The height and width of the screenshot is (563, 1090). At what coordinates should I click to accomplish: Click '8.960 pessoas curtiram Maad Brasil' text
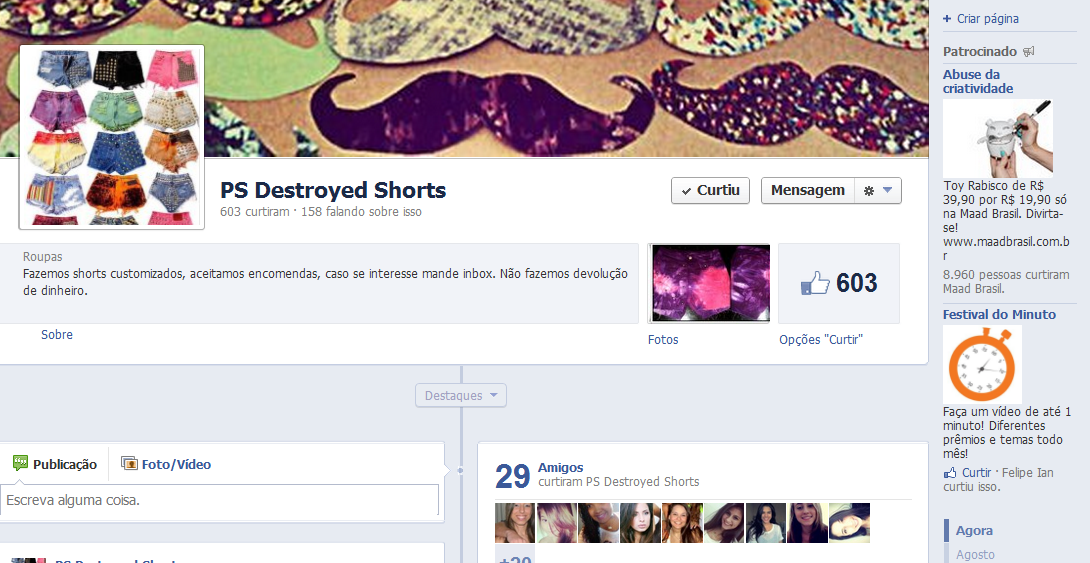pyautogui.click(x=1006, y=282)
